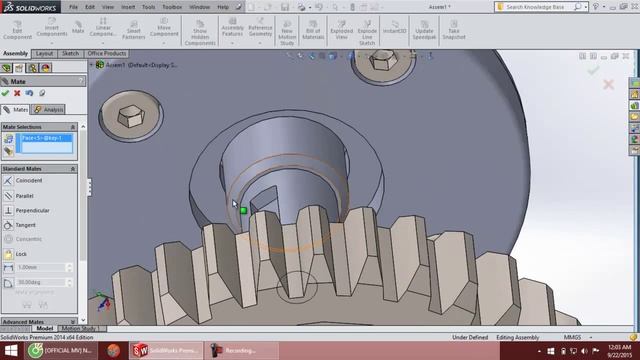Collapse the Standard Mates section
Viewport: 640px width, 360px height.
point(73,169)
